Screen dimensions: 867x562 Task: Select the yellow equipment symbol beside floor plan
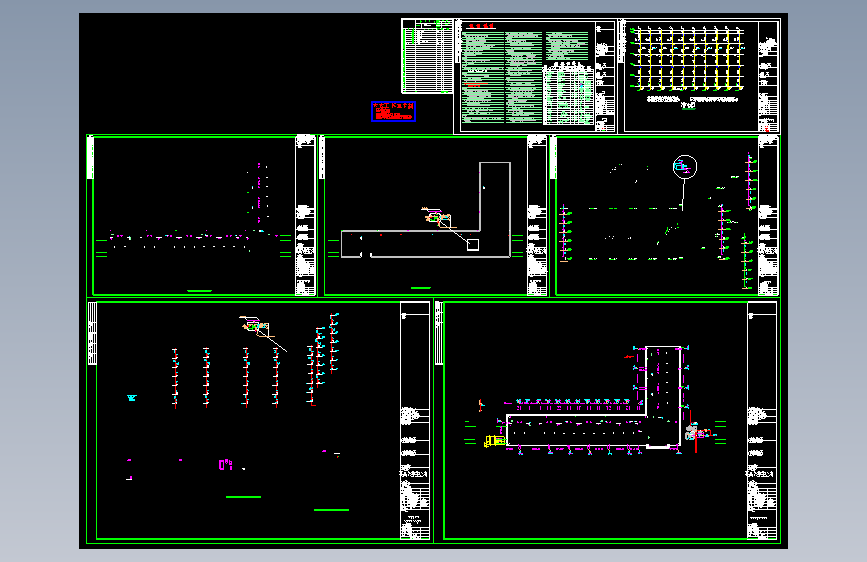tap(494, 441)
